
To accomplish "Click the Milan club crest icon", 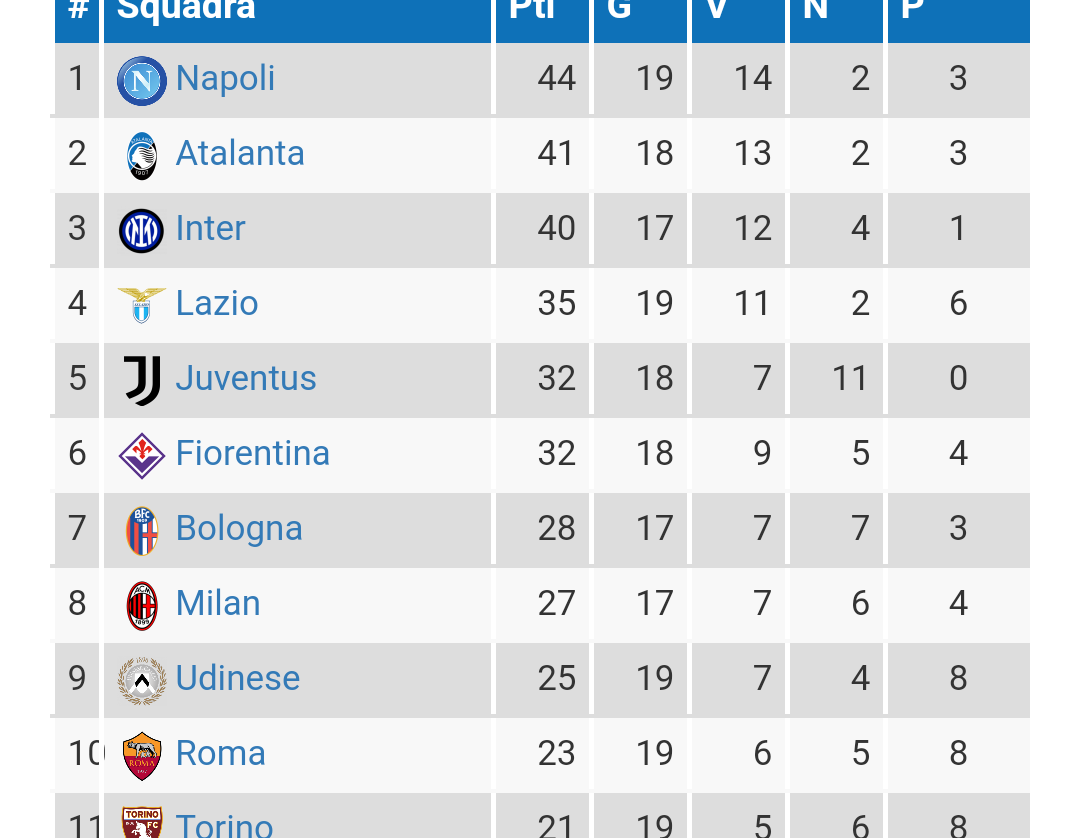I will point(142,605).
